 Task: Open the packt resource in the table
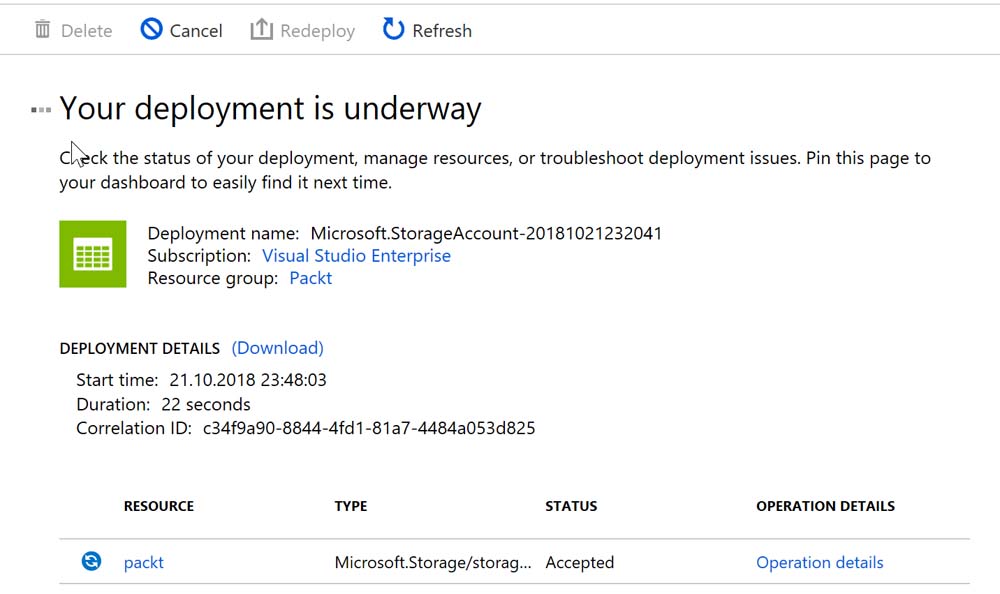[x=144, y=563]
